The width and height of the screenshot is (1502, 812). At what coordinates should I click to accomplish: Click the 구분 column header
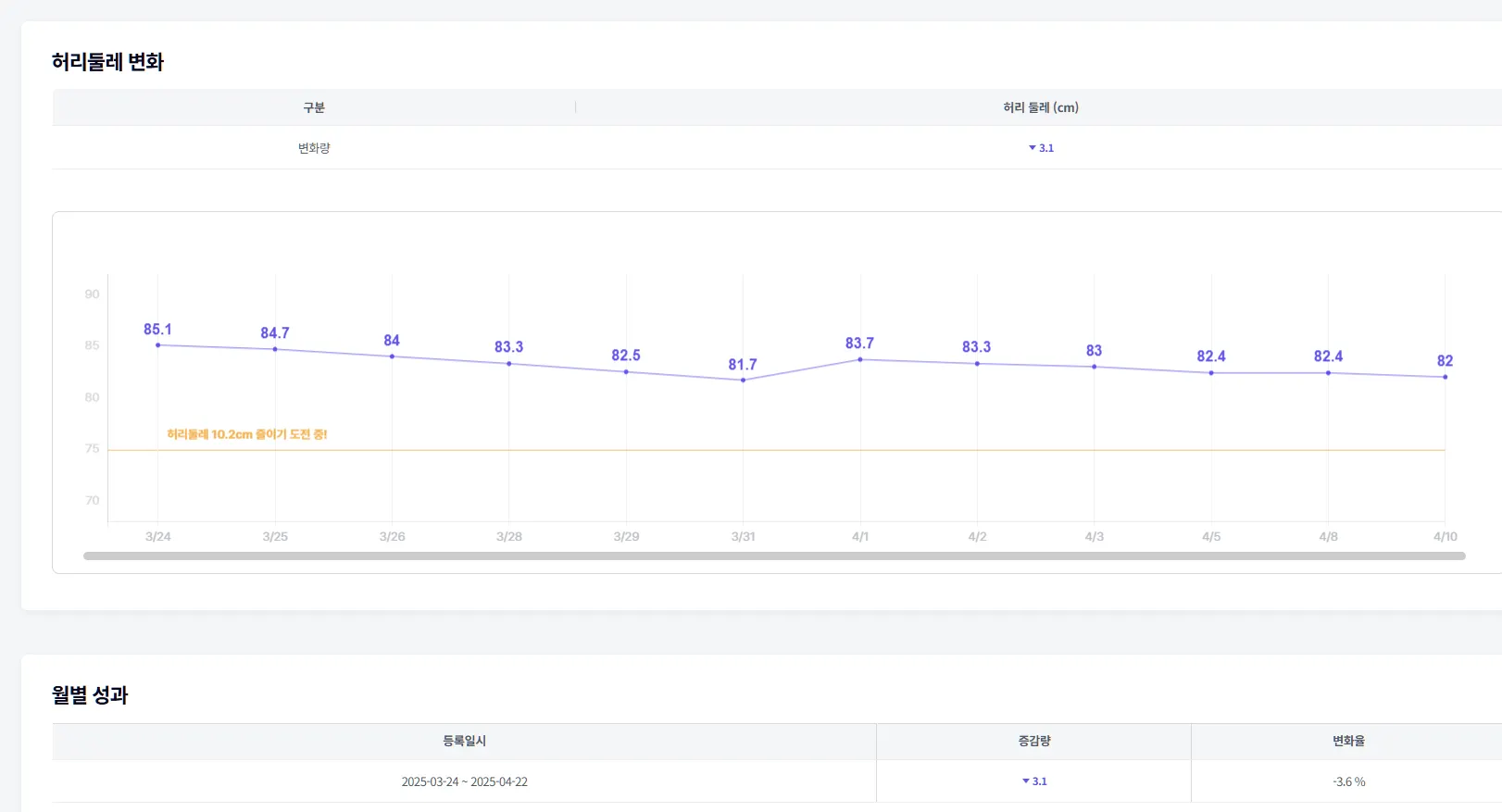click(x=314, y=107)
